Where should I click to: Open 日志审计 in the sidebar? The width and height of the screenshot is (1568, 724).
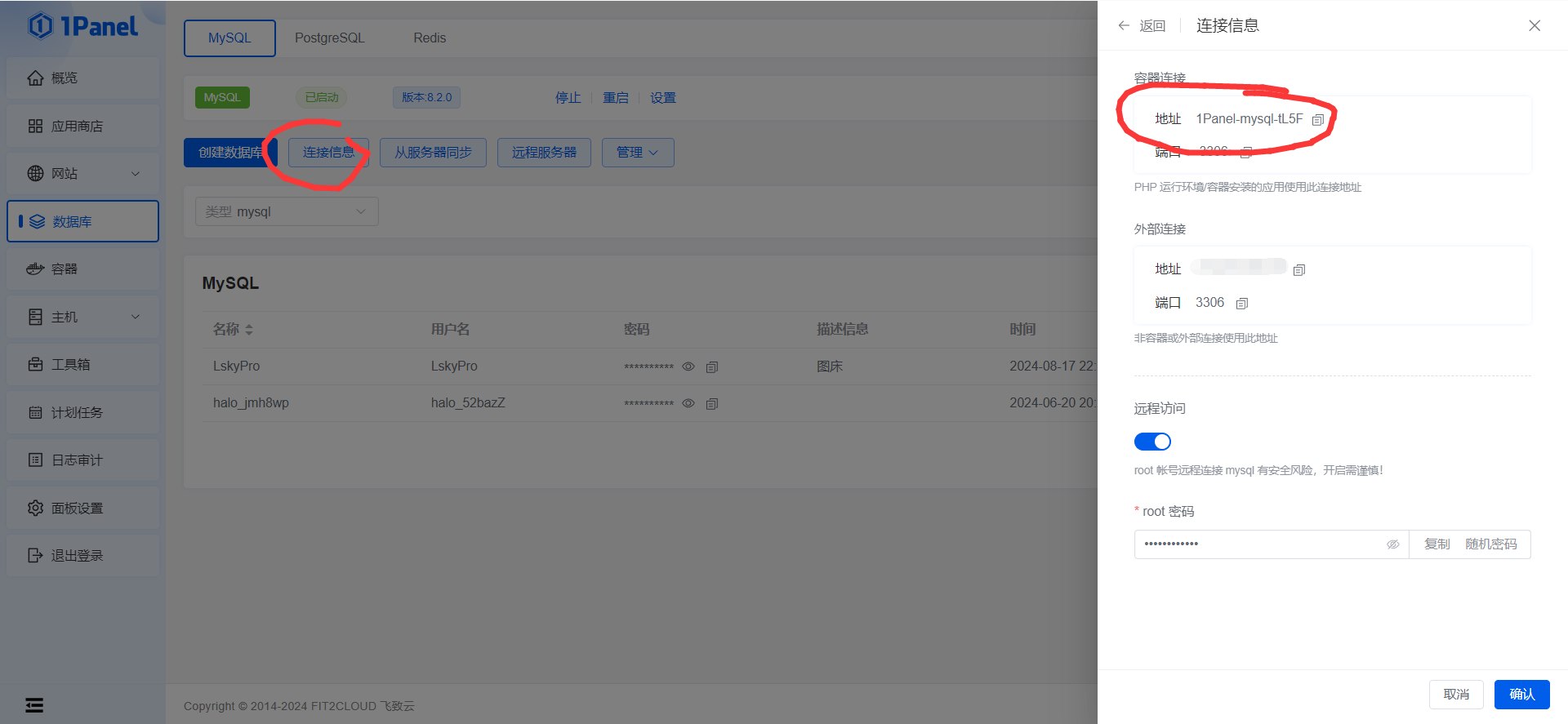coord(82,460)
